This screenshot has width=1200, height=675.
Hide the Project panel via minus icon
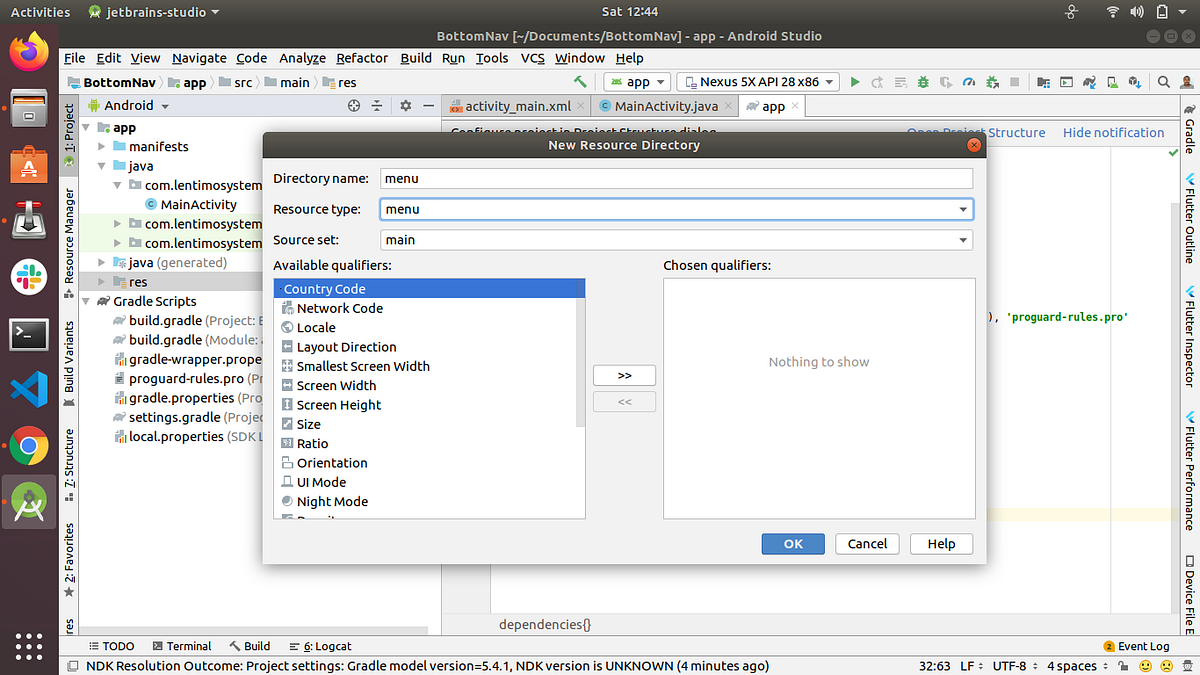(428, 105)
